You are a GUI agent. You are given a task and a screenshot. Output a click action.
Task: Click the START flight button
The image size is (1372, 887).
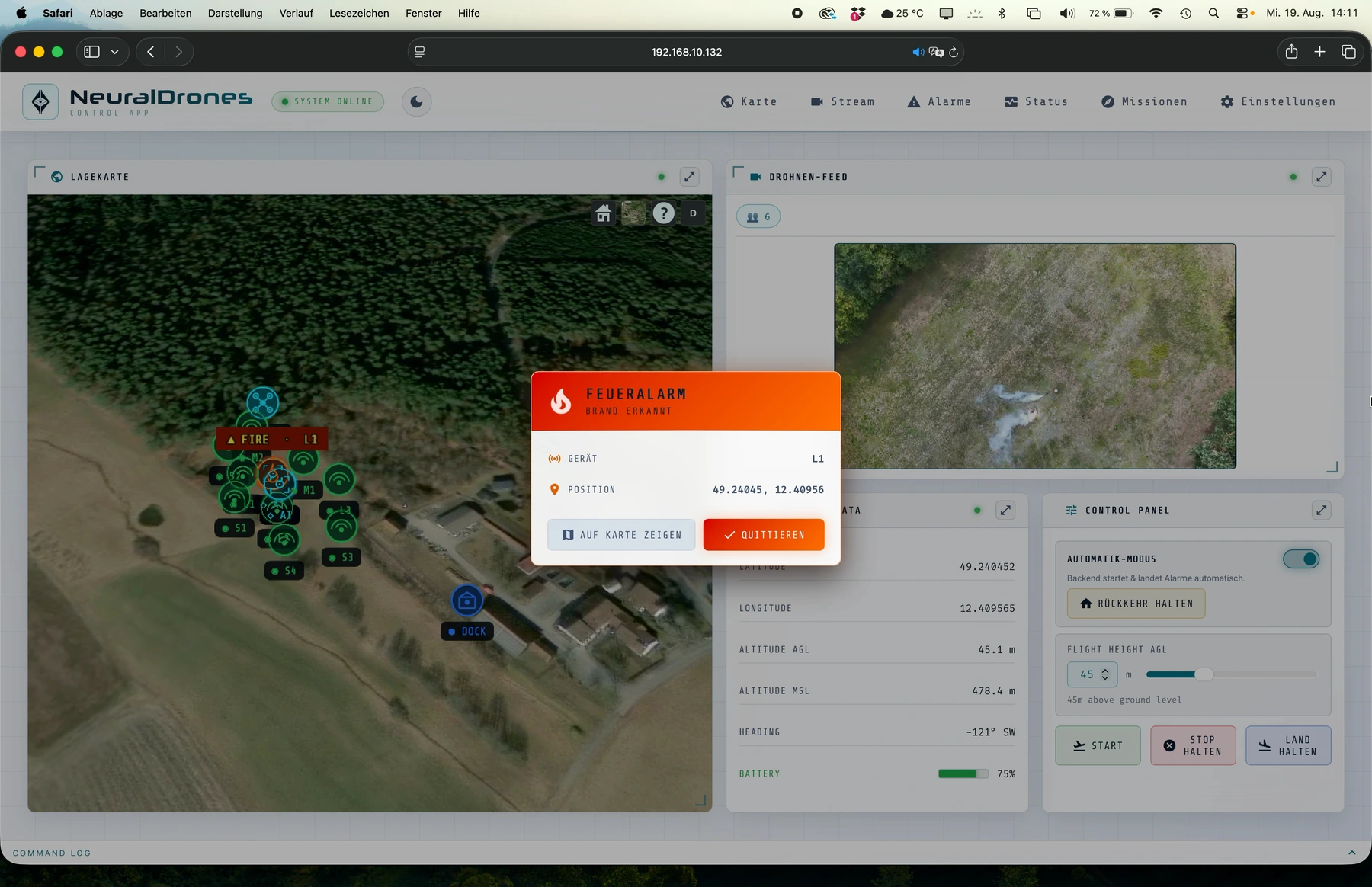tap(1098, 745)
